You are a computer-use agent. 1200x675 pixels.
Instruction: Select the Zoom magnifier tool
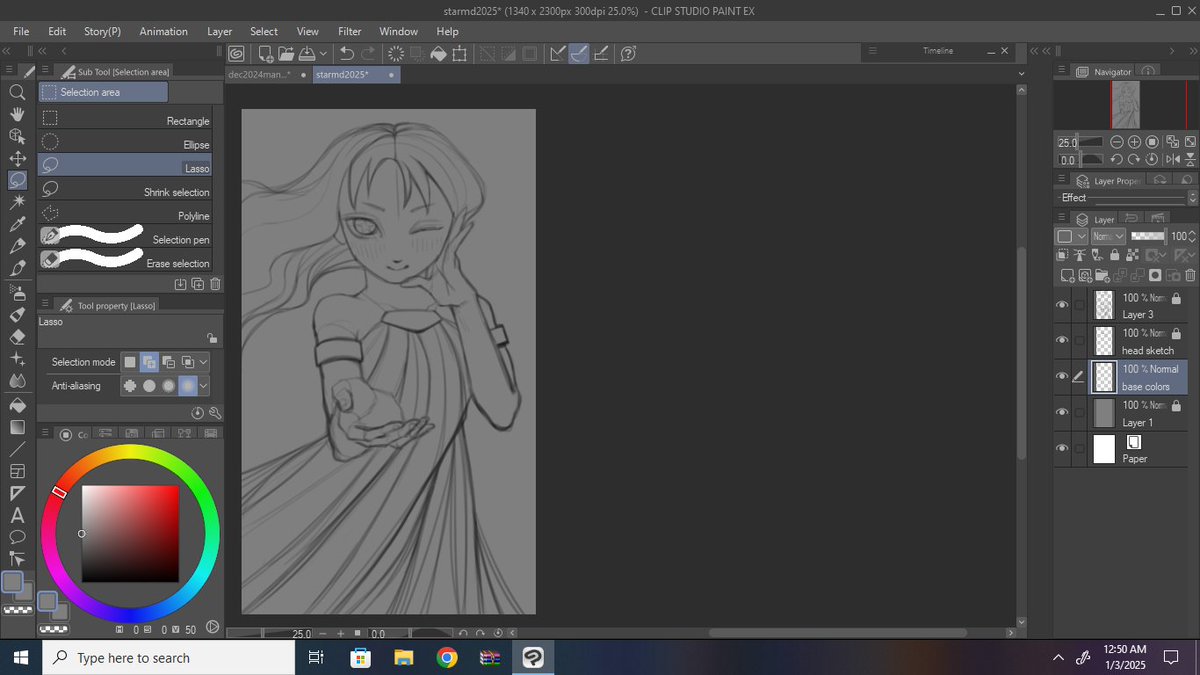point(17,91)
